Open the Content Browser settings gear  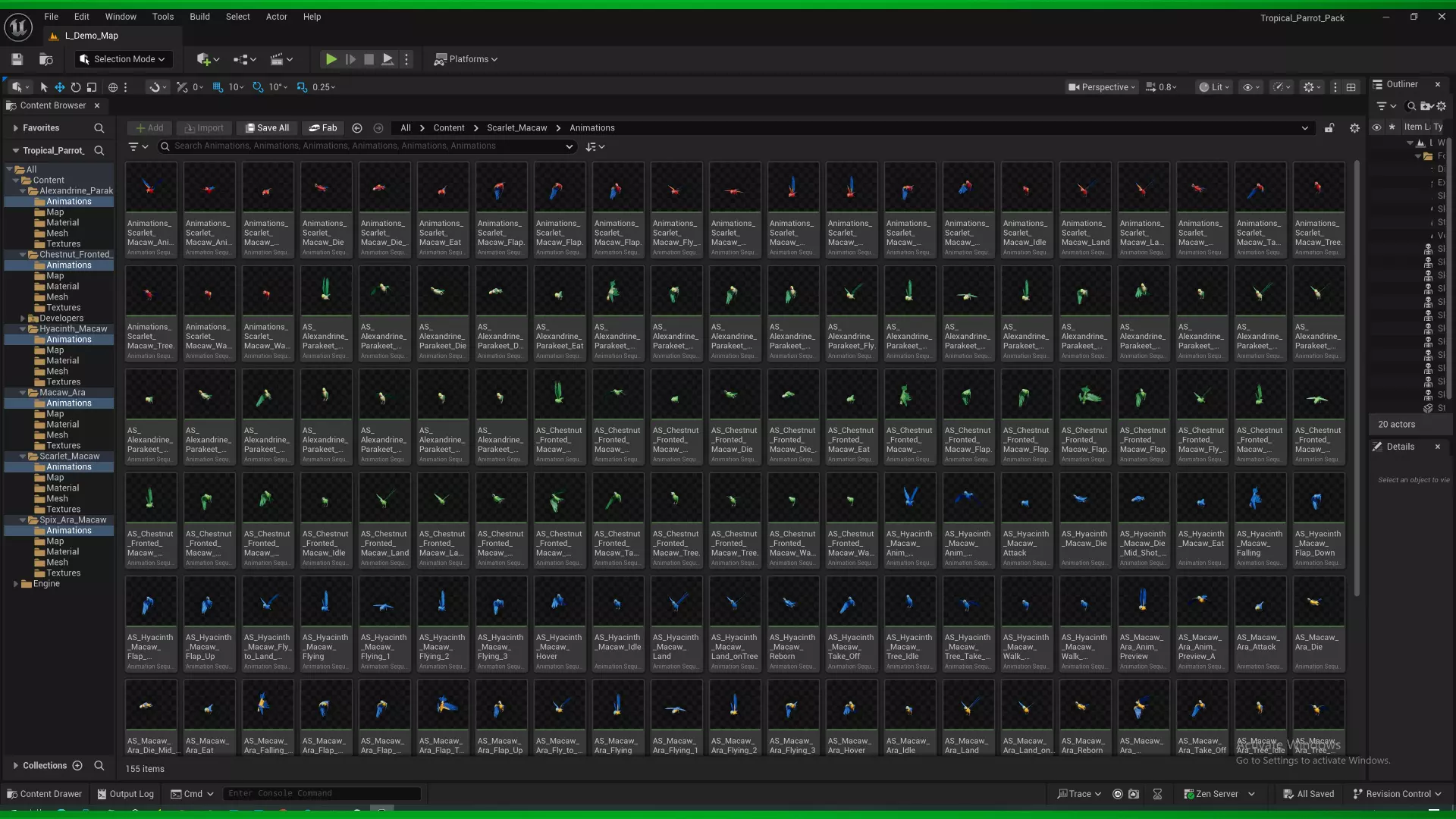coord(1354,128)
